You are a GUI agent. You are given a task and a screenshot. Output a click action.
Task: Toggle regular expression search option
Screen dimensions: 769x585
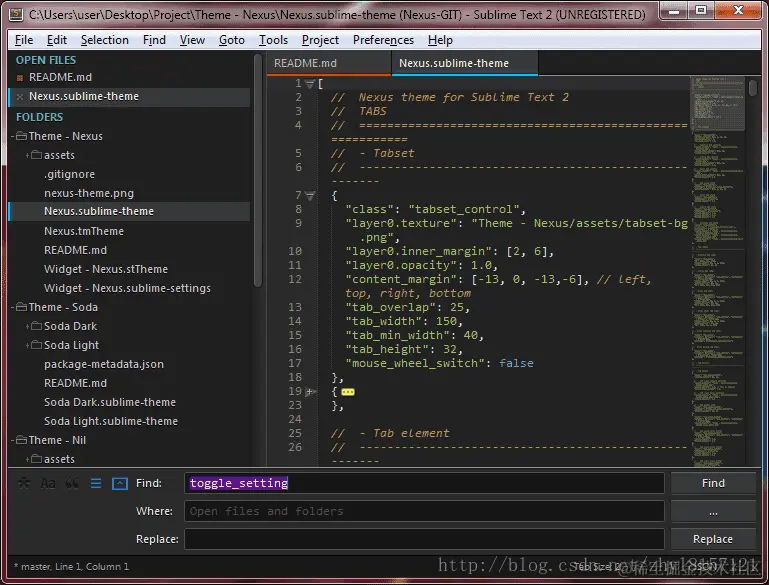pos(23,483)
